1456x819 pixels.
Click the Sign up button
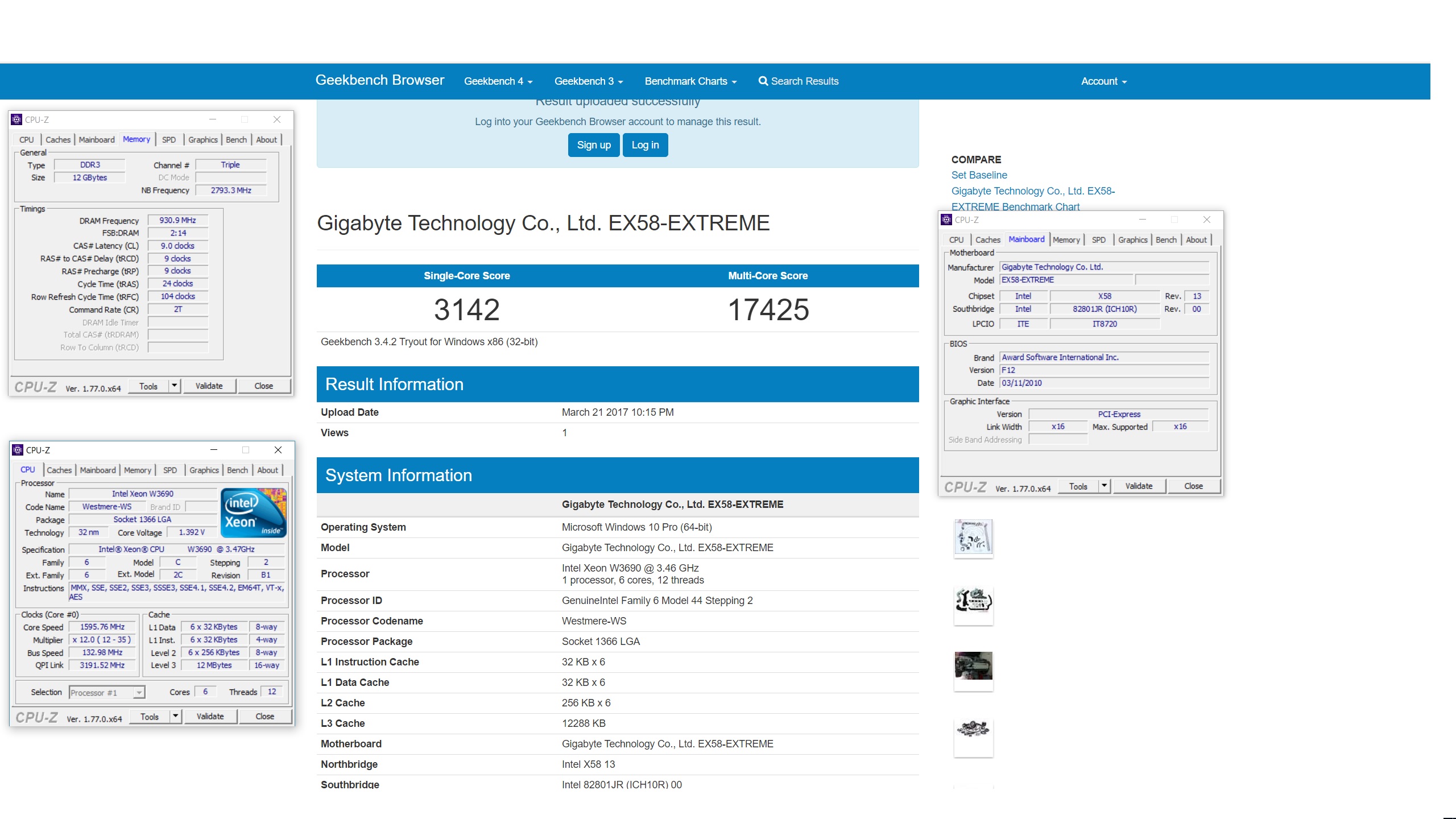click(x=594, y=145)
